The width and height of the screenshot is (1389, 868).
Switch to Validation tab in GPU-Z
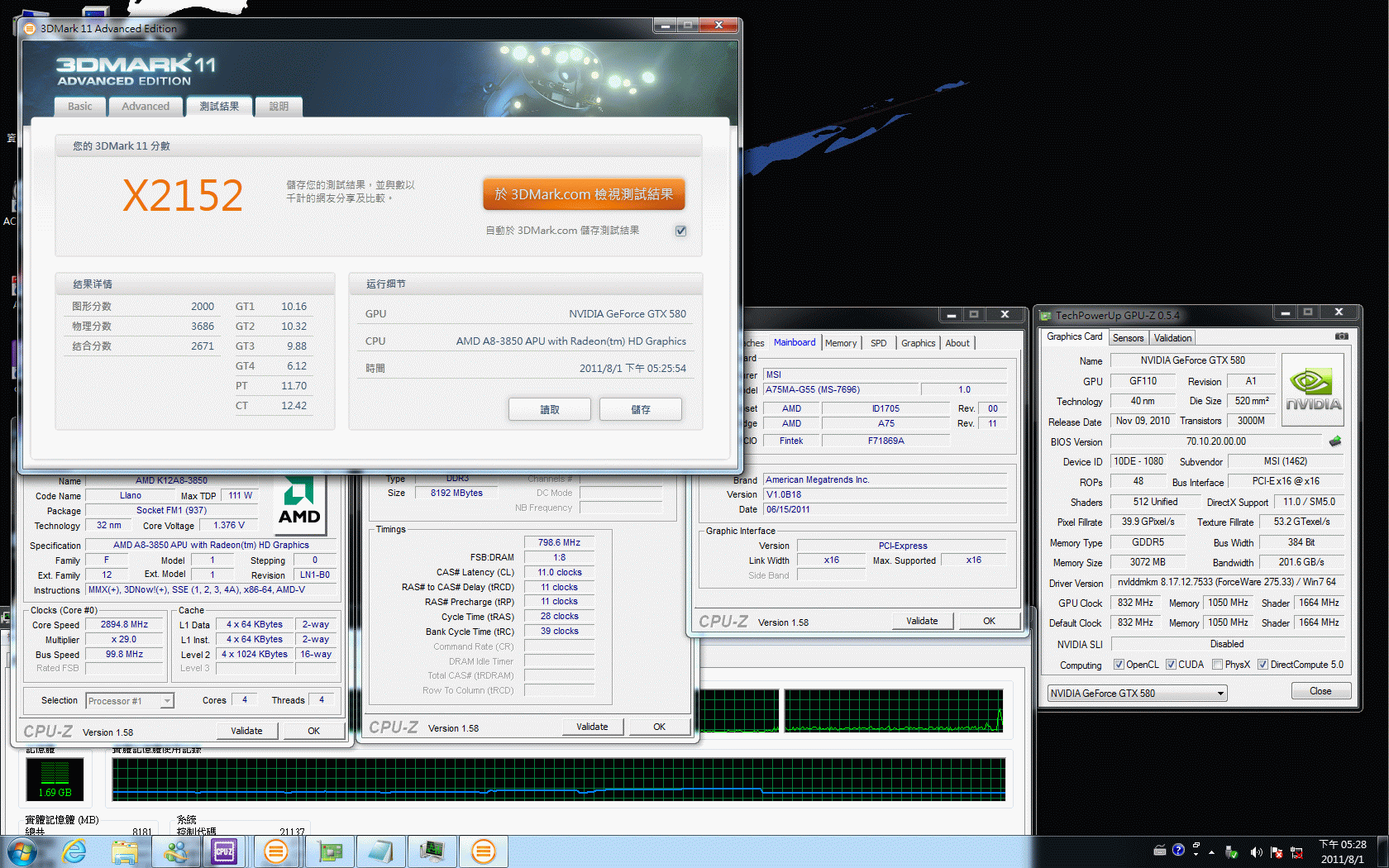(x=1172, y=337)
